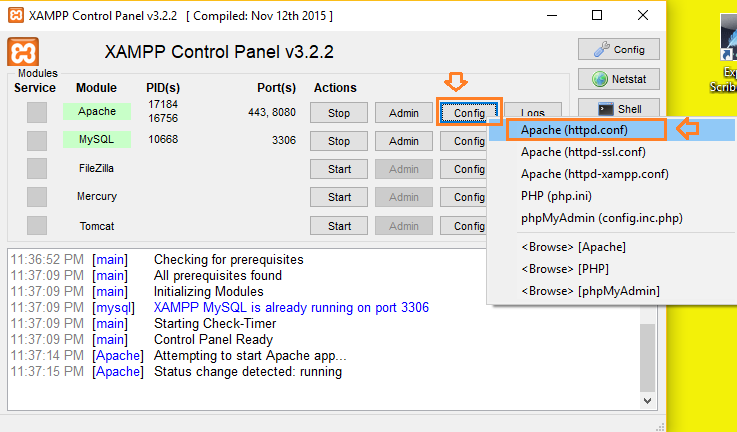Click the Tomcat Config button
Viewport: 737px width, 432px height.
coord(463,226)
